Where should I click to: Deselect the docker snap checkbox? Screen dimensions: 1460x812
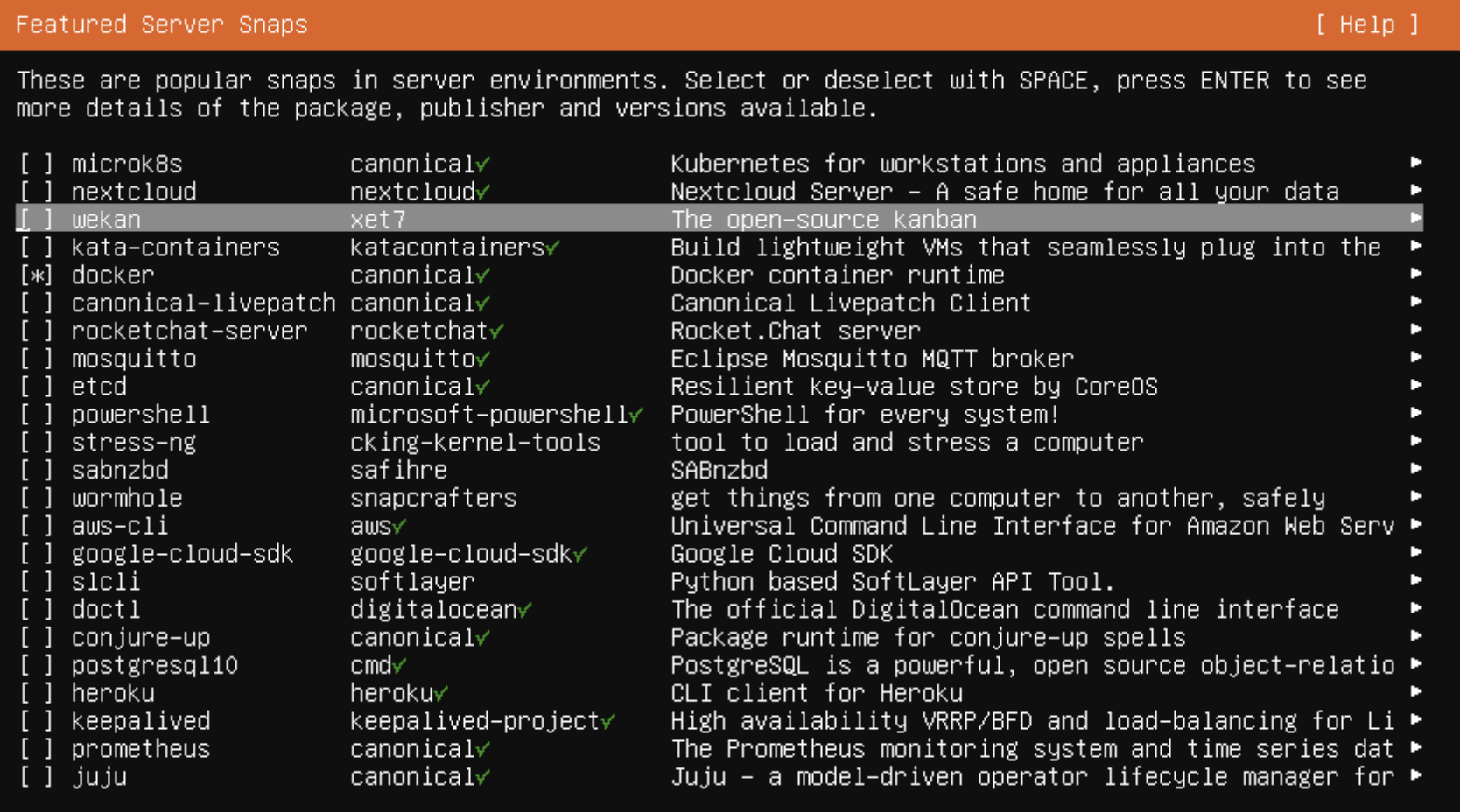[37, 276]
